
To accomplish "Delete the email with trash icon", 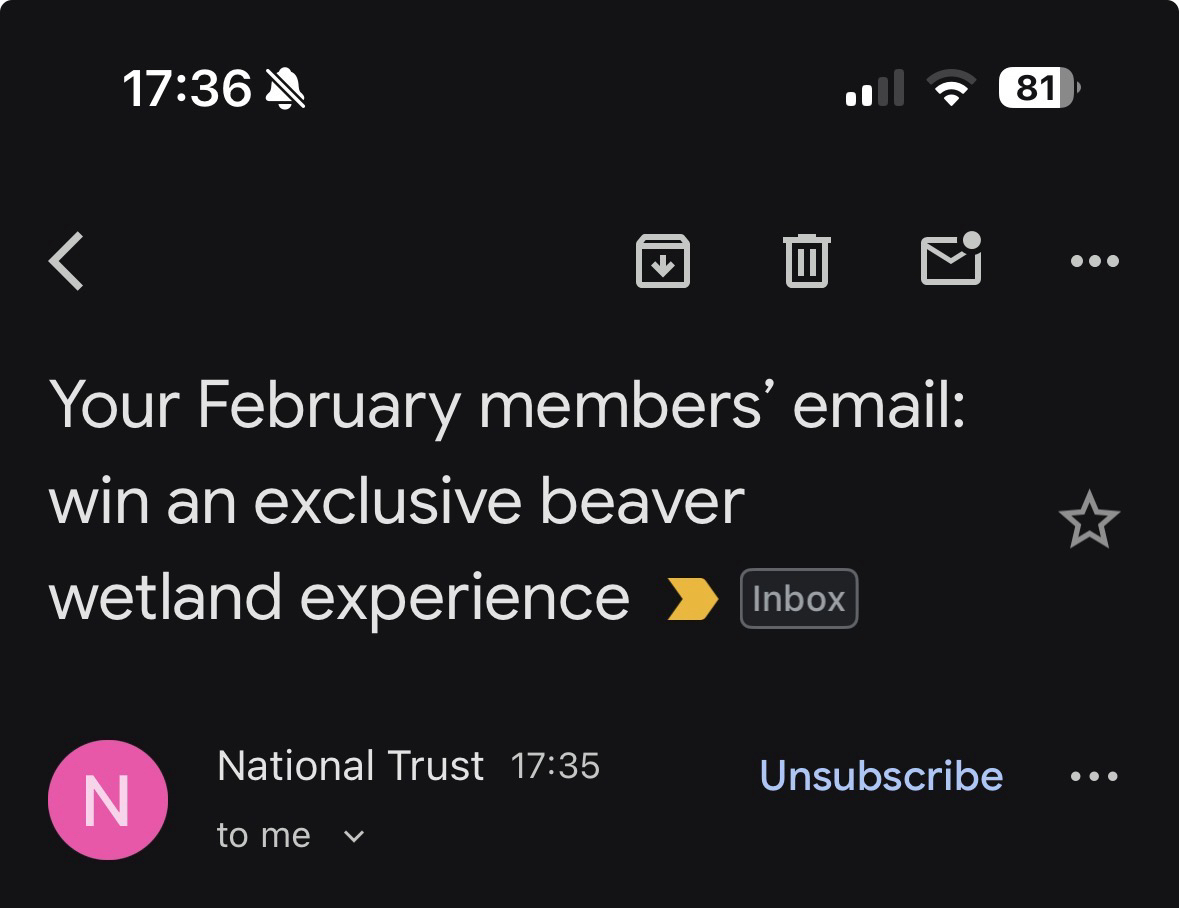I will pyautogui.click(x=806, y=261).
